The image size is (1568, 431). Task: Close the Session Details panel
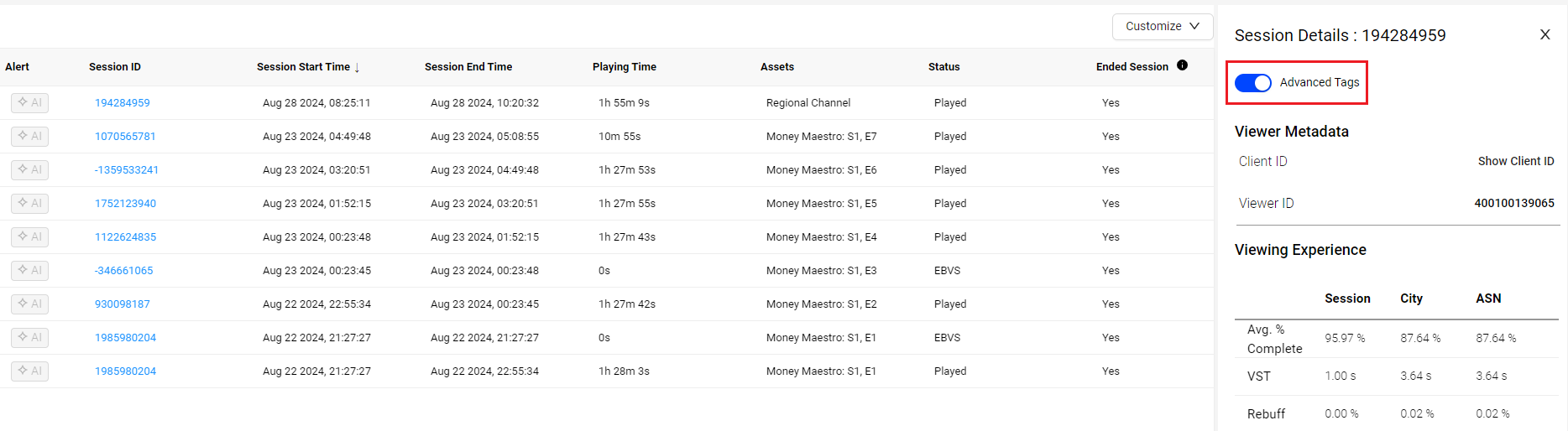[1544, 34]
